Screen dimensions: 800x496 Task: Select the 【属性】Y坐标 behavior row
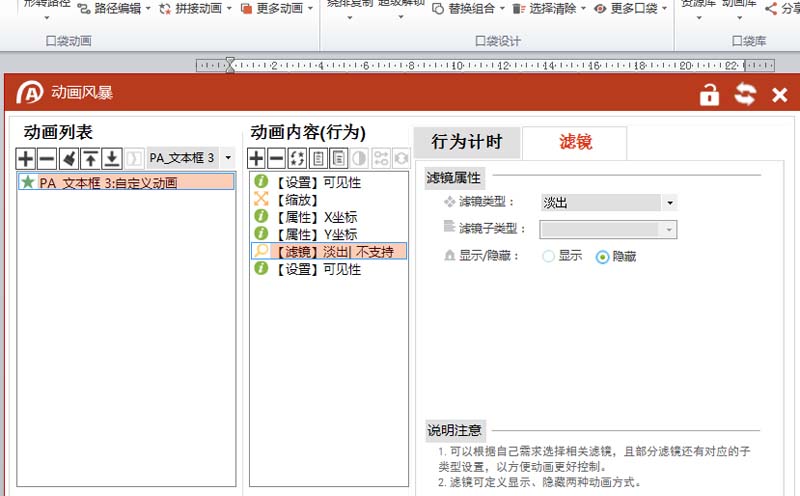329,234
